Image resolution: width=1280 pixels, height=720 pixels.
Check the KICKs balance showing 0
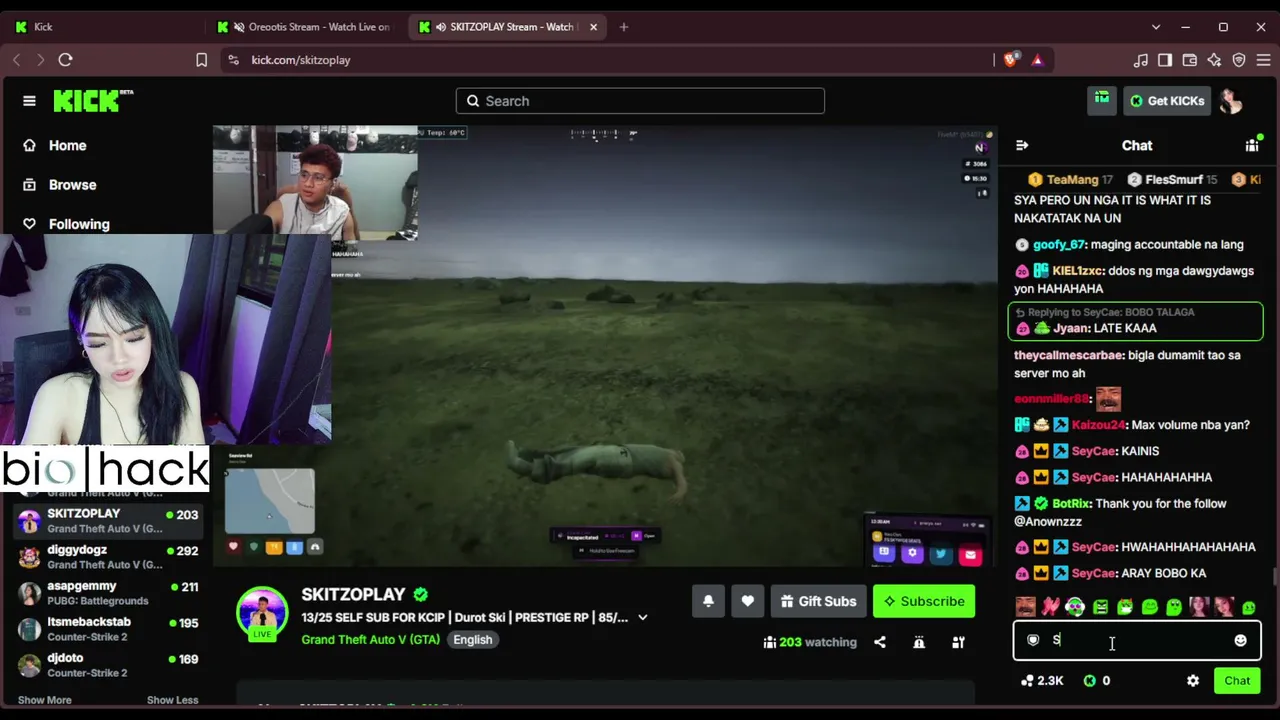tap(1097, 680)
